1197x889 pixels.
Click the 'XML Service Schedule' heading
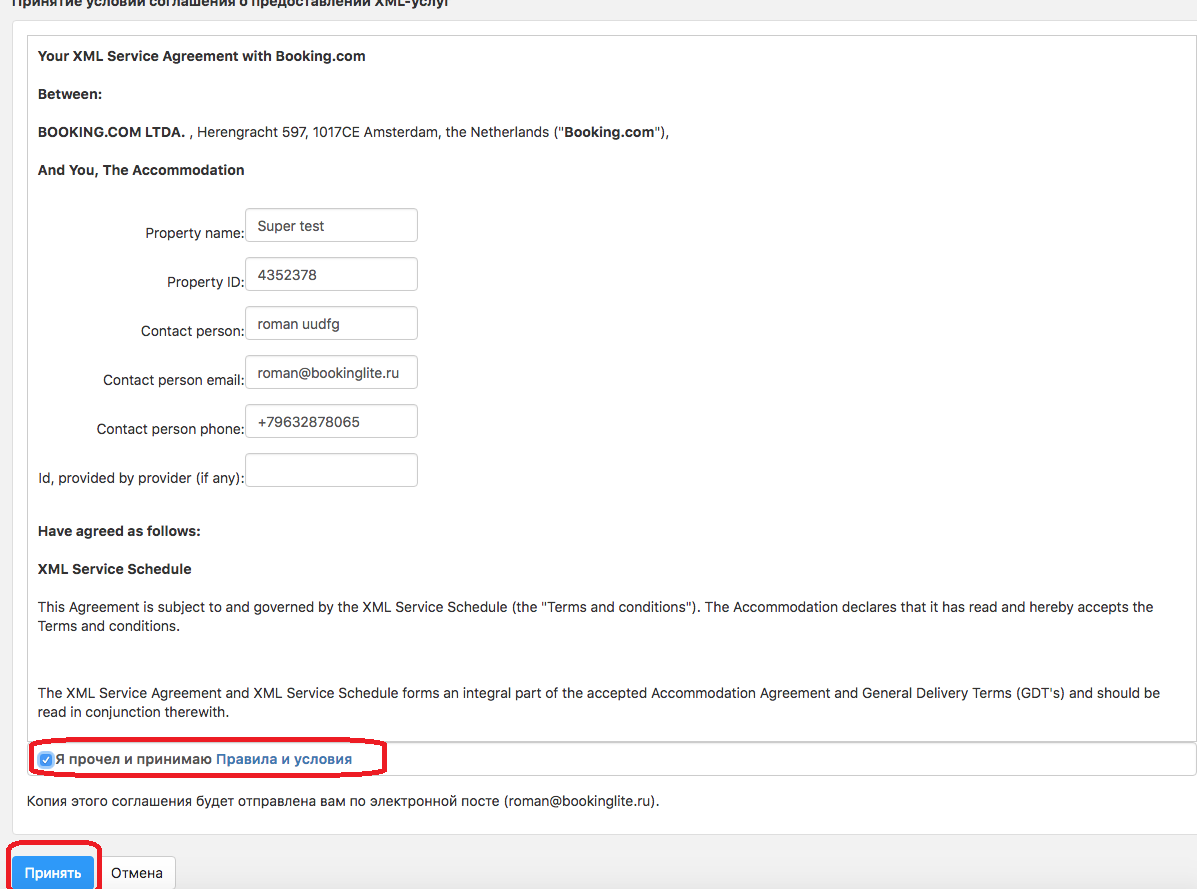[115, 569]
